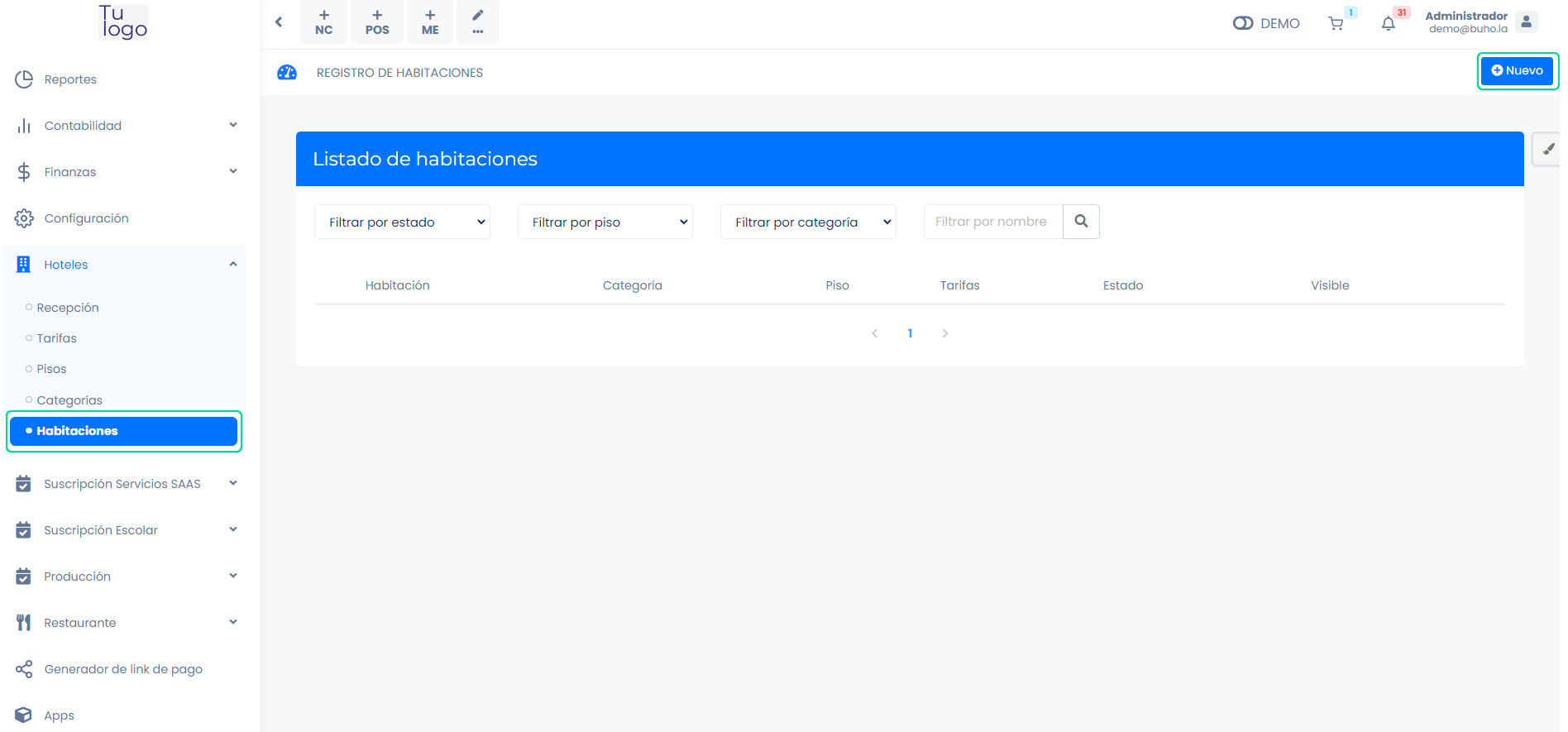Image resolution: width=1568 pixels, height=732 pixels.
Task: Select Tarifas in the Hoteles menu
Action: [56, 338]
